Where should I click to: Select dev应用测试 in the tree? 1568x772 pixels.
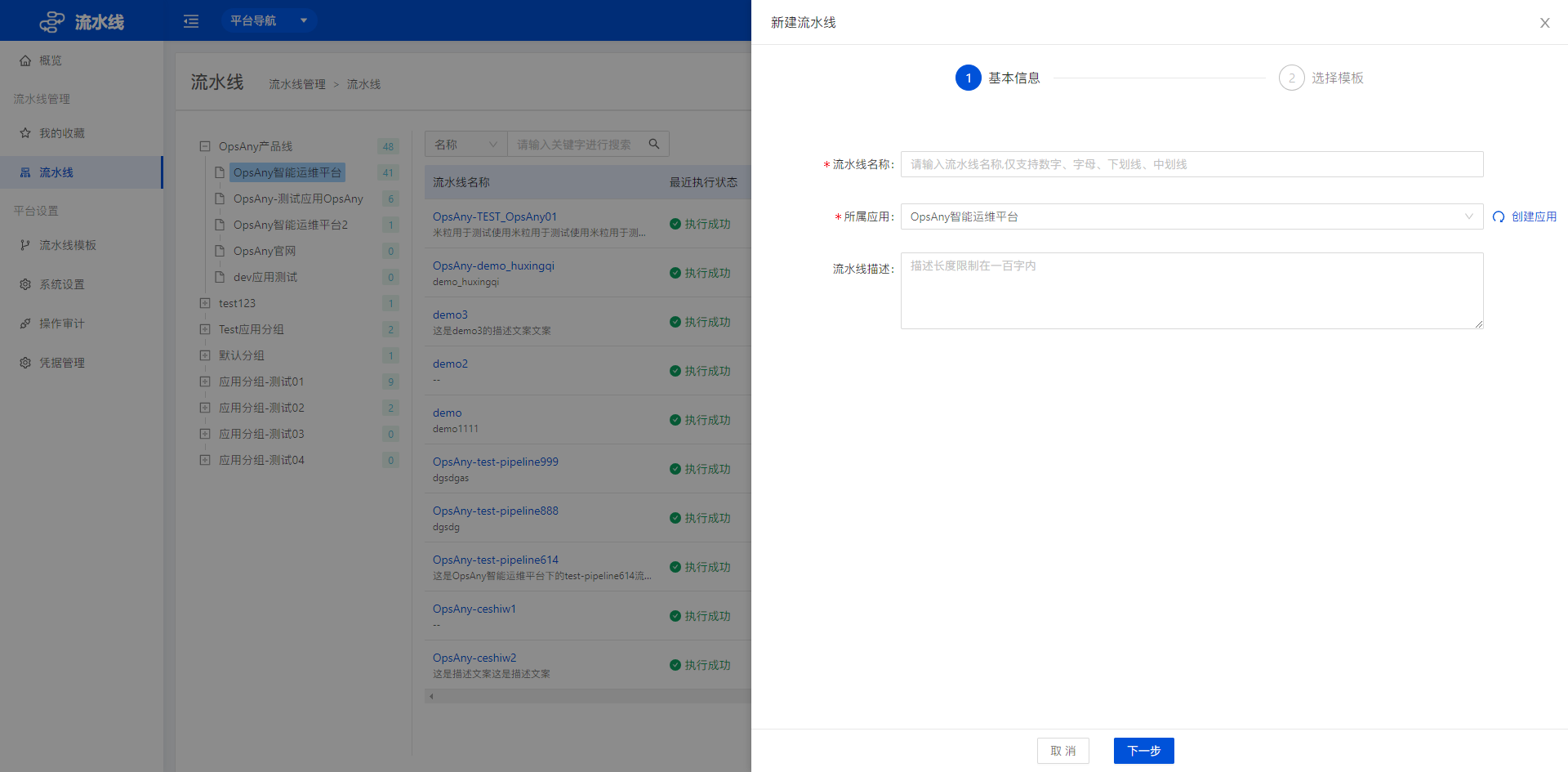point(265,277)
